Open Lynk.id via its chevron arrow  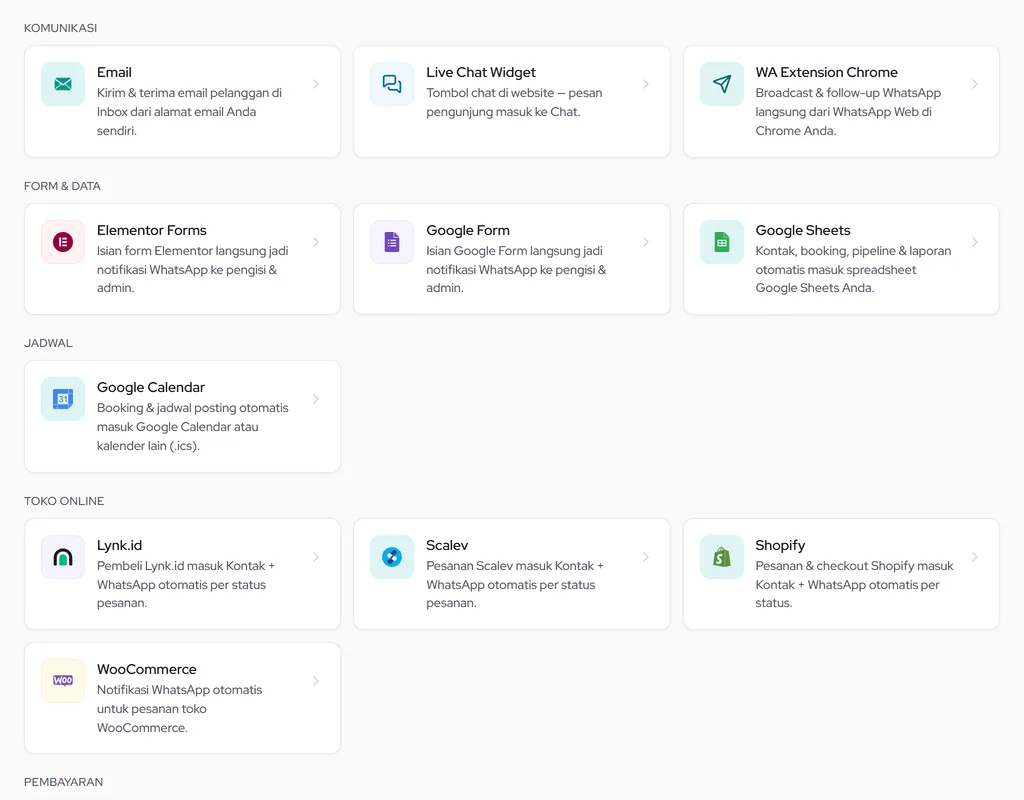(316, 557)
